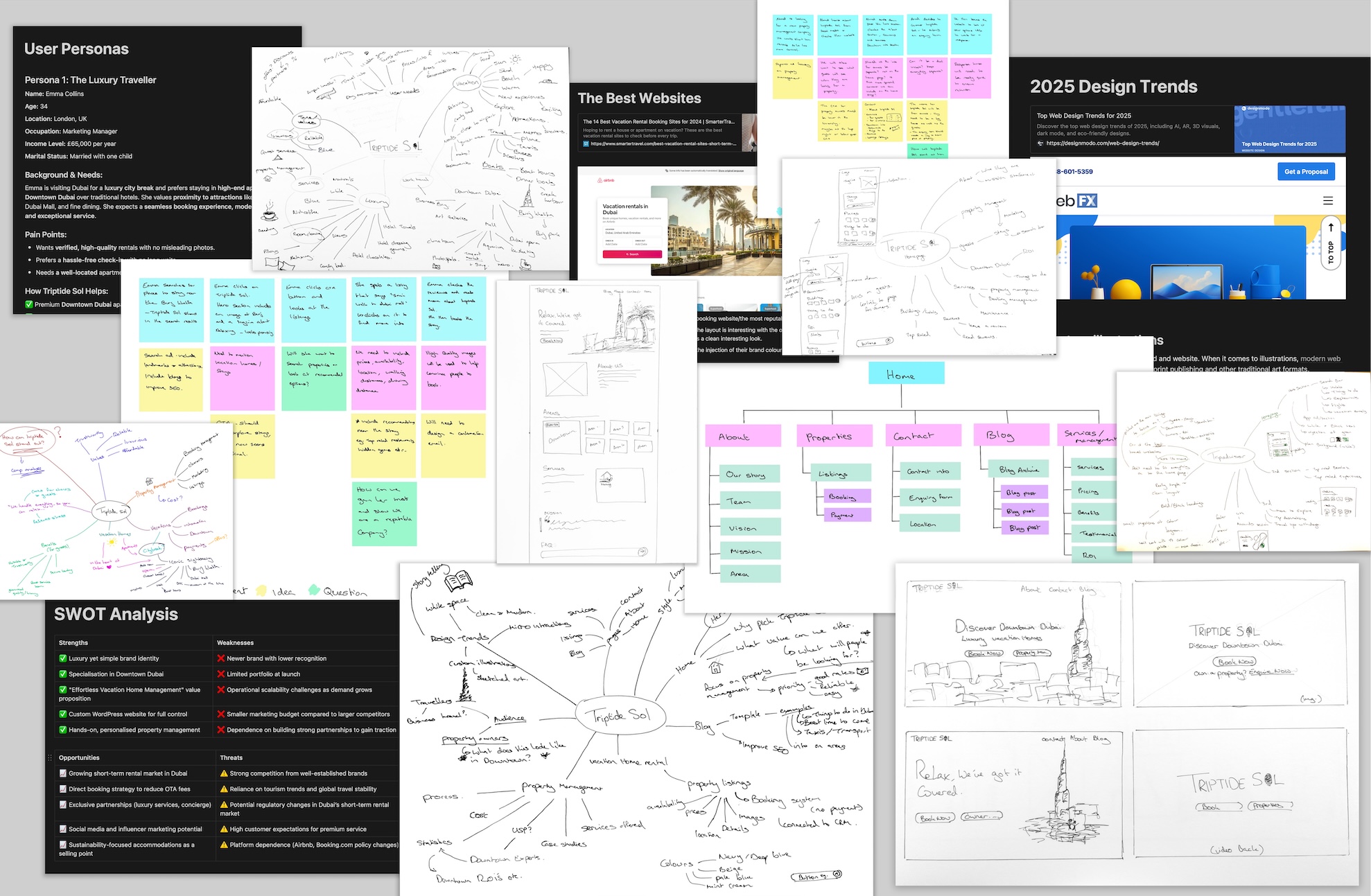Click the chart icon beside 'Growing short-term rental market'
The height and width of the screenshot is (896, 1371).
click(x=63, y=773)
